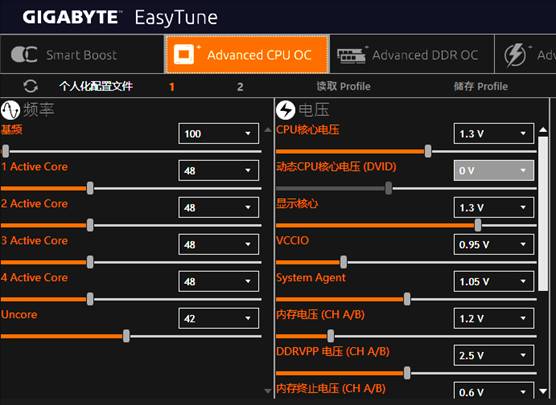The image size is (556, 405).
Task: Open the disabled DVID dropdown showing 0 V
Action: (494, 171)
